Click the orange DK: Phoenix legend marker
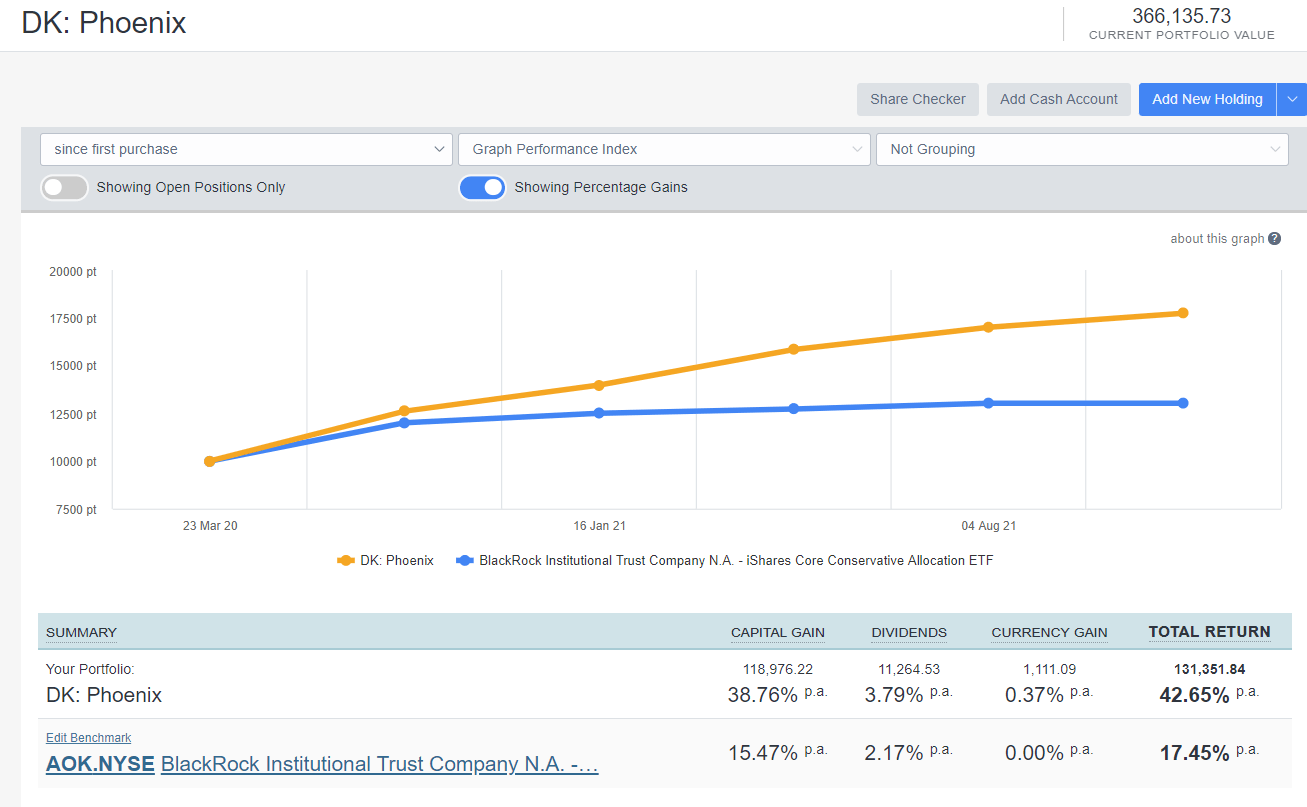Viewport: 1307px width, 807px height. [347, 561]
